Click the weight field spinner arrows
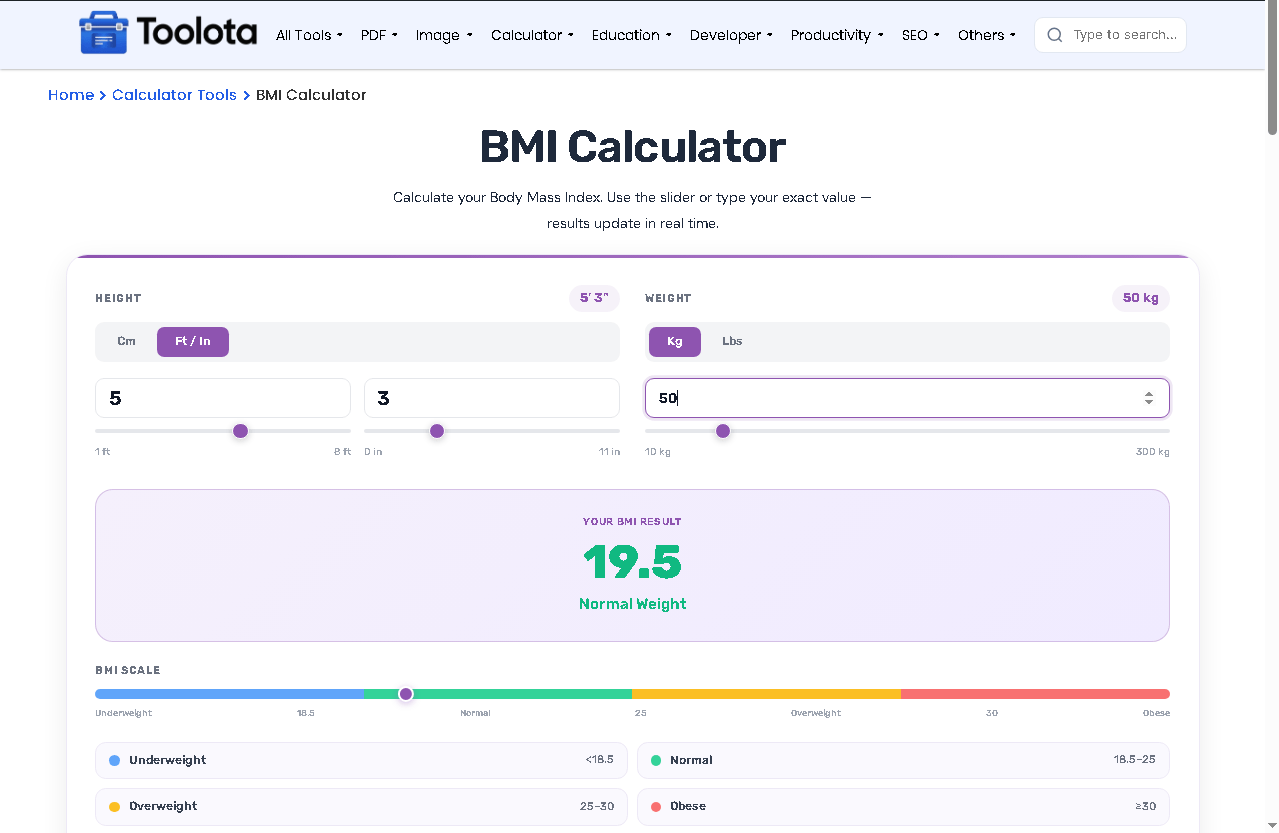1279x833 pixels. (1149, 398)
